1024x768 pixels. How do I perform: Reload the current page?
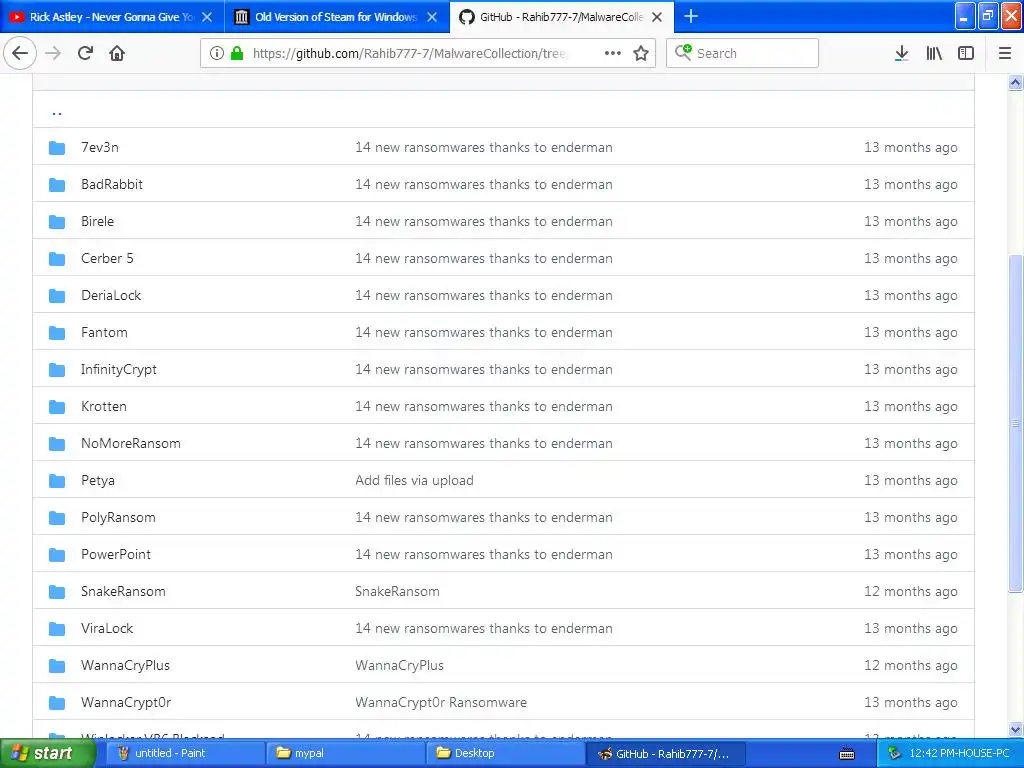tap(86, 53)
